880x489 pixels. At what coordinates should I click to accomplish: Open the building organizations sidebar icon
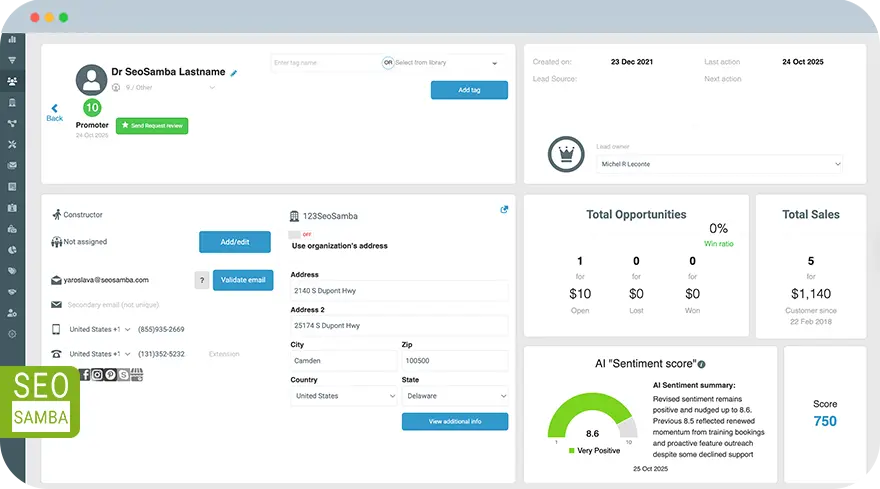click(12, 102)
